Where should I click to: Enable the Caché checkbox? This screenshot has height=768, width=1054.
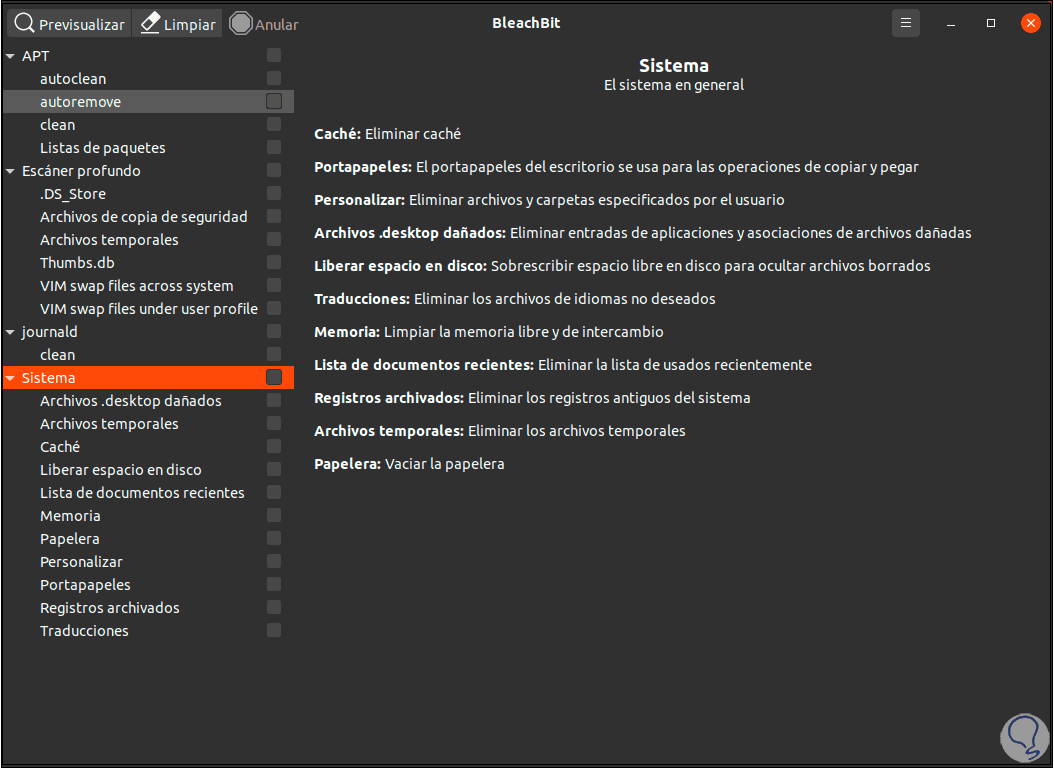tap(274, 446)
